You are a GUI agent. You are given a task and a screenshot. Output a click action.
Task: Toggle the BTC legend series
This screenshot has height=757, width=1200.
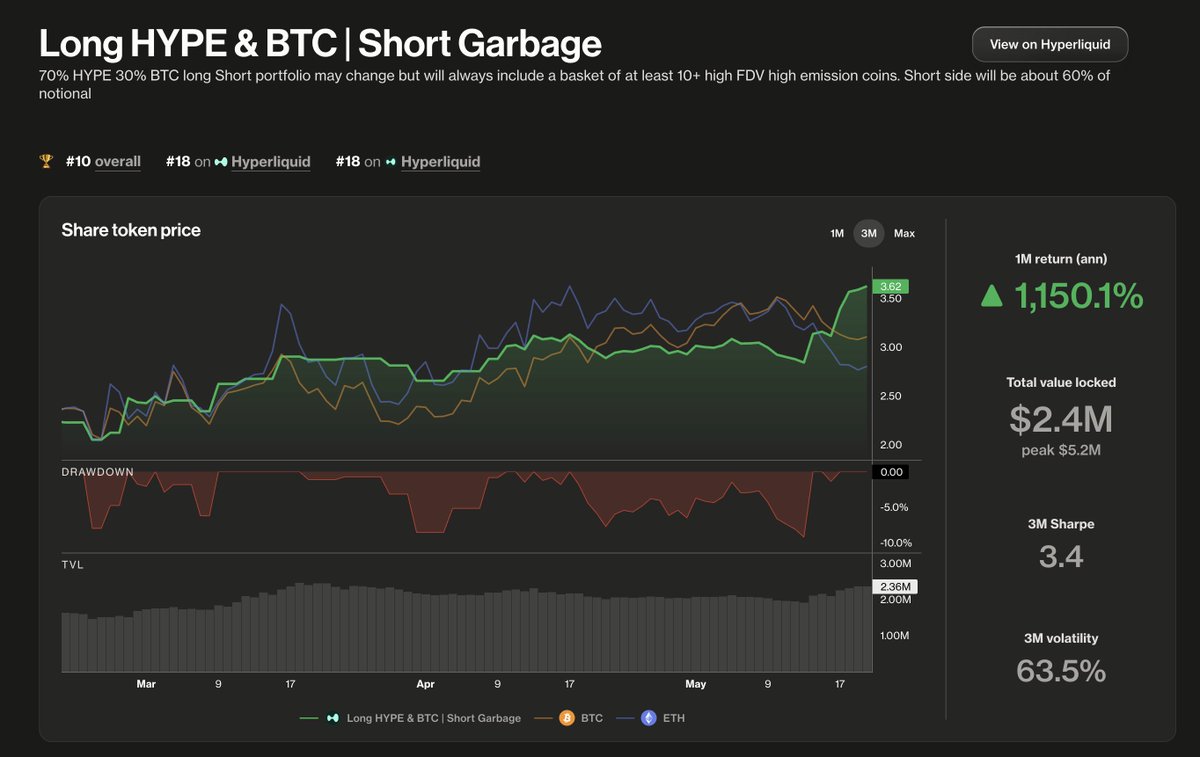tap(570, 718)
